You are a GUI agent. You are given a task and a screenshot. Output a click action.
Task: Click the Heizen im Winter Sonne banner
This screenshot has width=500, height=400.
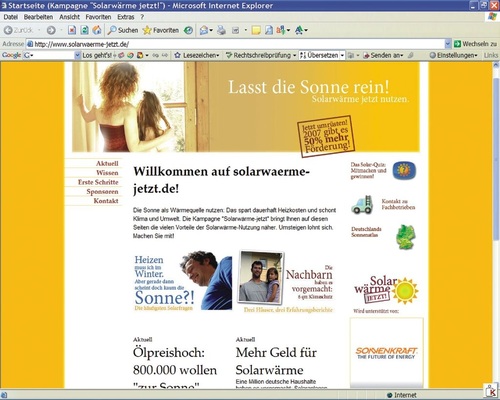(183, 281)
